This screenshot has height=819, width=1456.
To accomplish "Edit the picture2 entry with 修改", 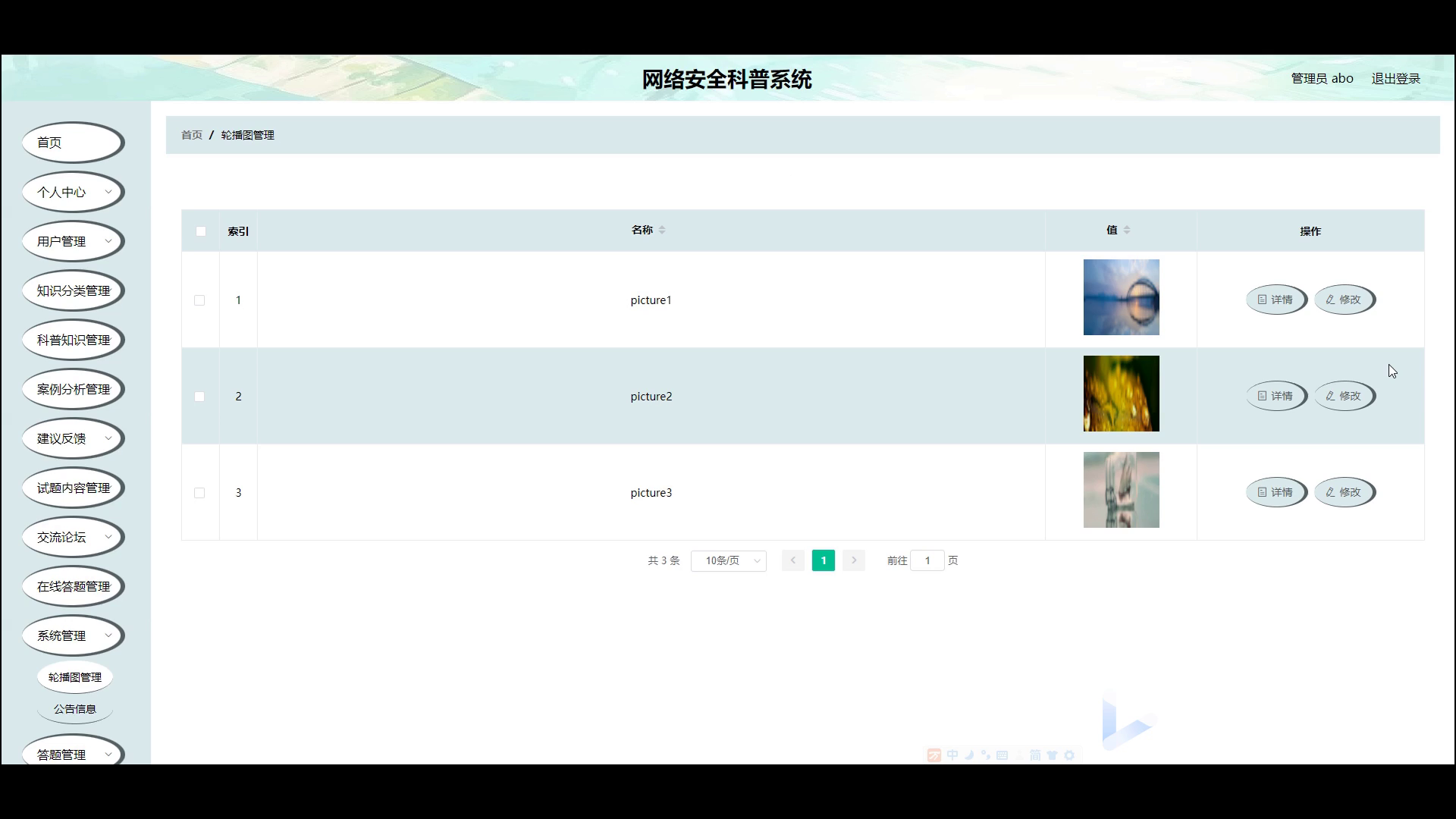I will pyautogui.click(x=1345, y=396).
